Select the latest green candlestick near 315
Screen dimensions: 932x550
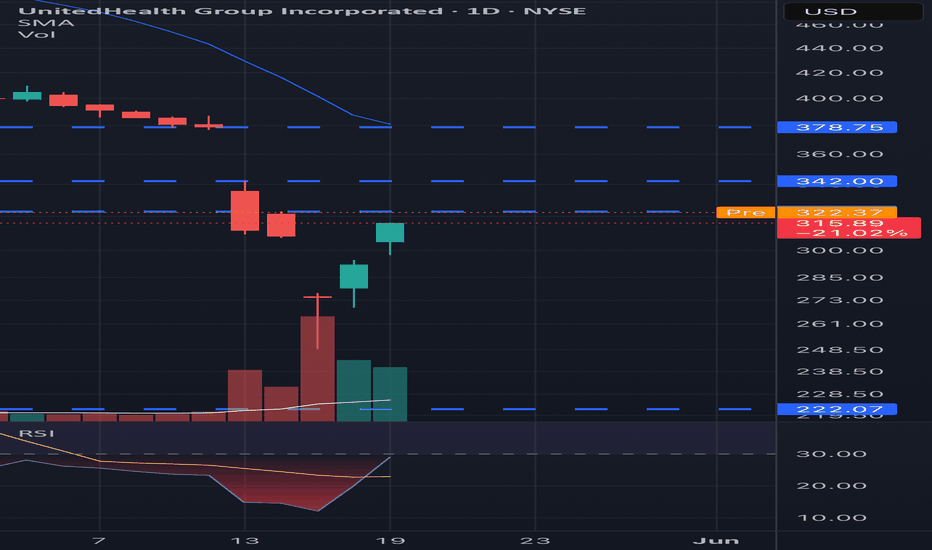[x=390, y=232]
